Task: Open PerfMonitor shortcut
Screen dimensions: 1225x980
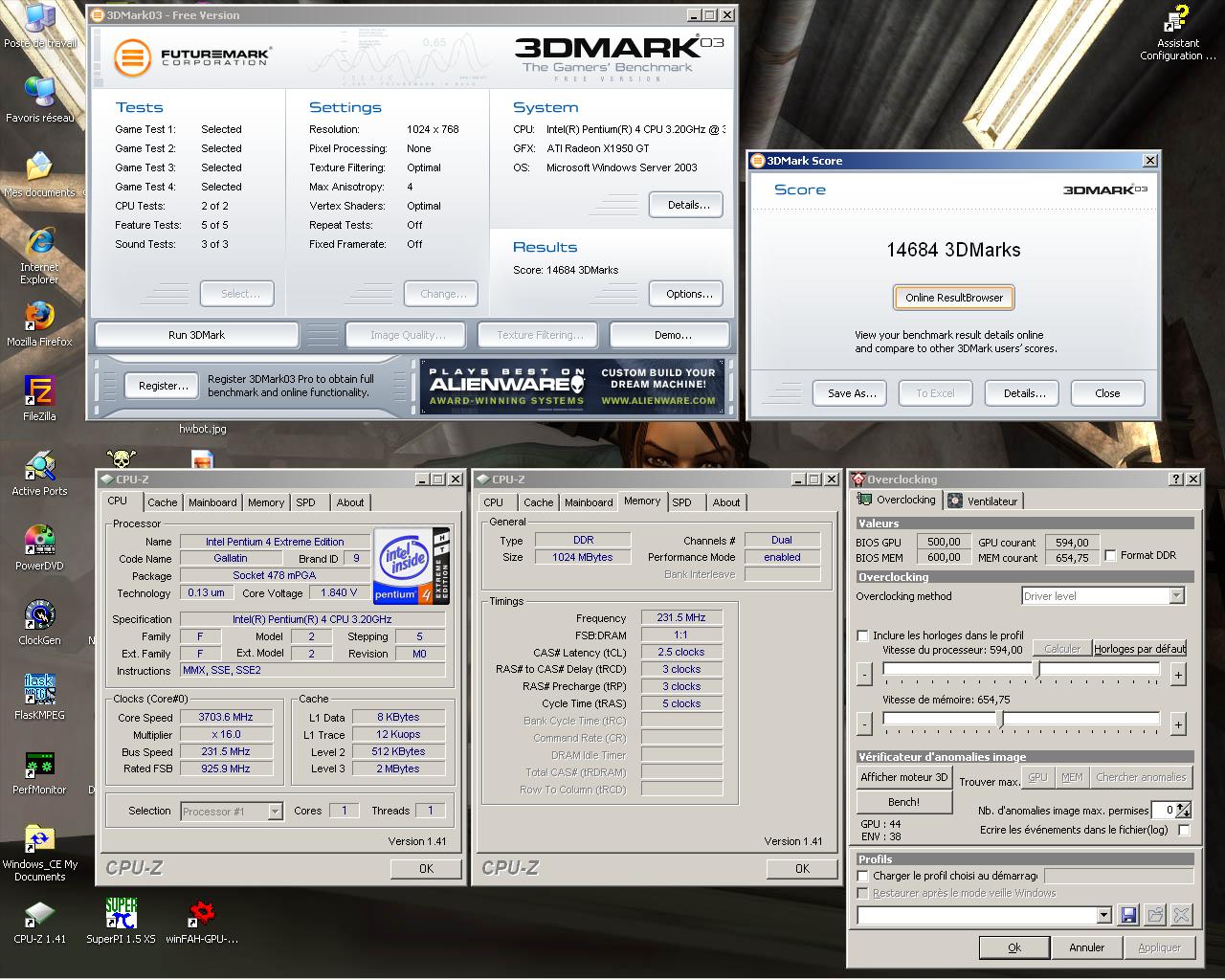Action: (x=39, y=764)
